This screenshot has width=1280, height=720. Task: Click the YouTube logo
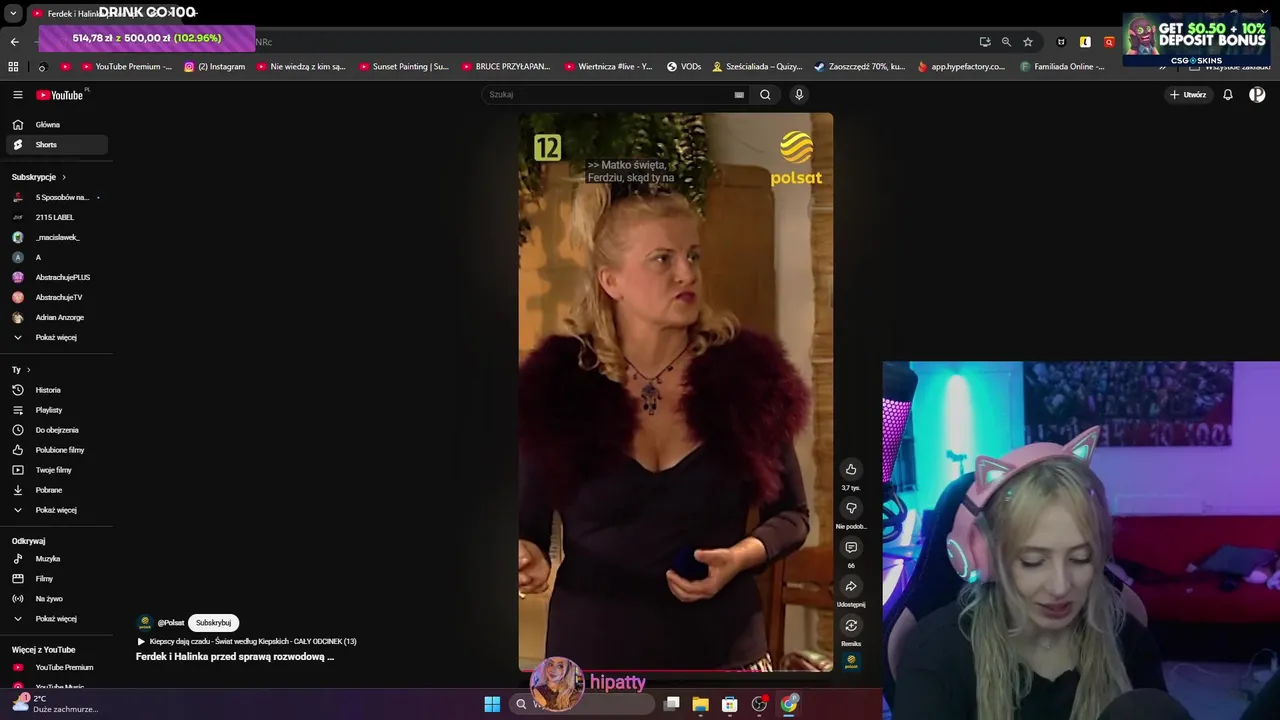click(60, 95)
